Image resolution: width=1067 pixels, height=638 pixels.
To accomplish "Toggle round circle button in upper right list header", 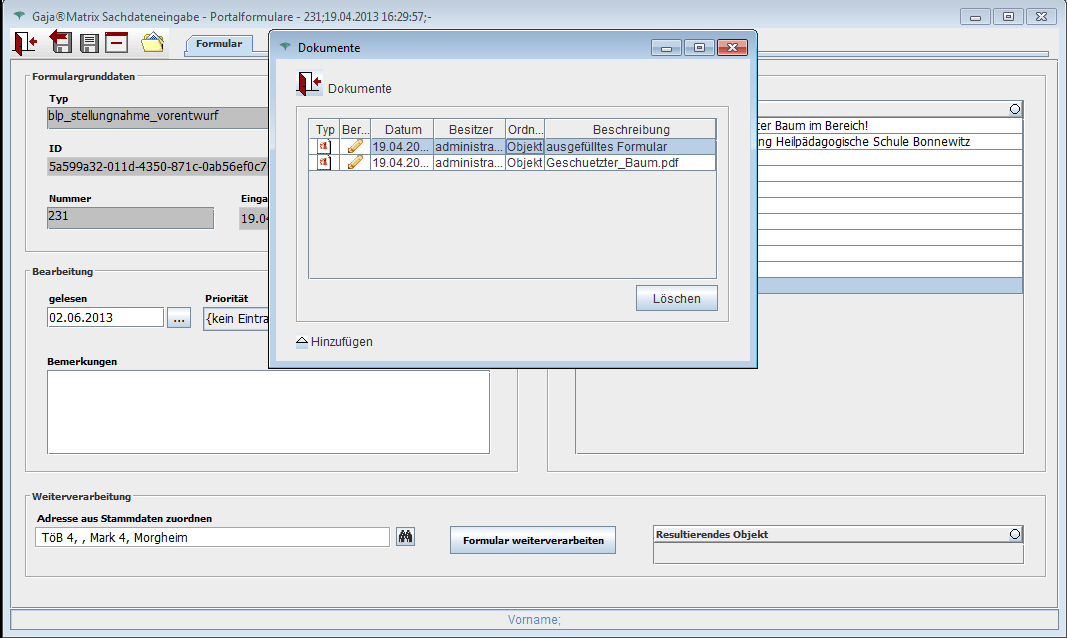I will tap(1015, 109).
